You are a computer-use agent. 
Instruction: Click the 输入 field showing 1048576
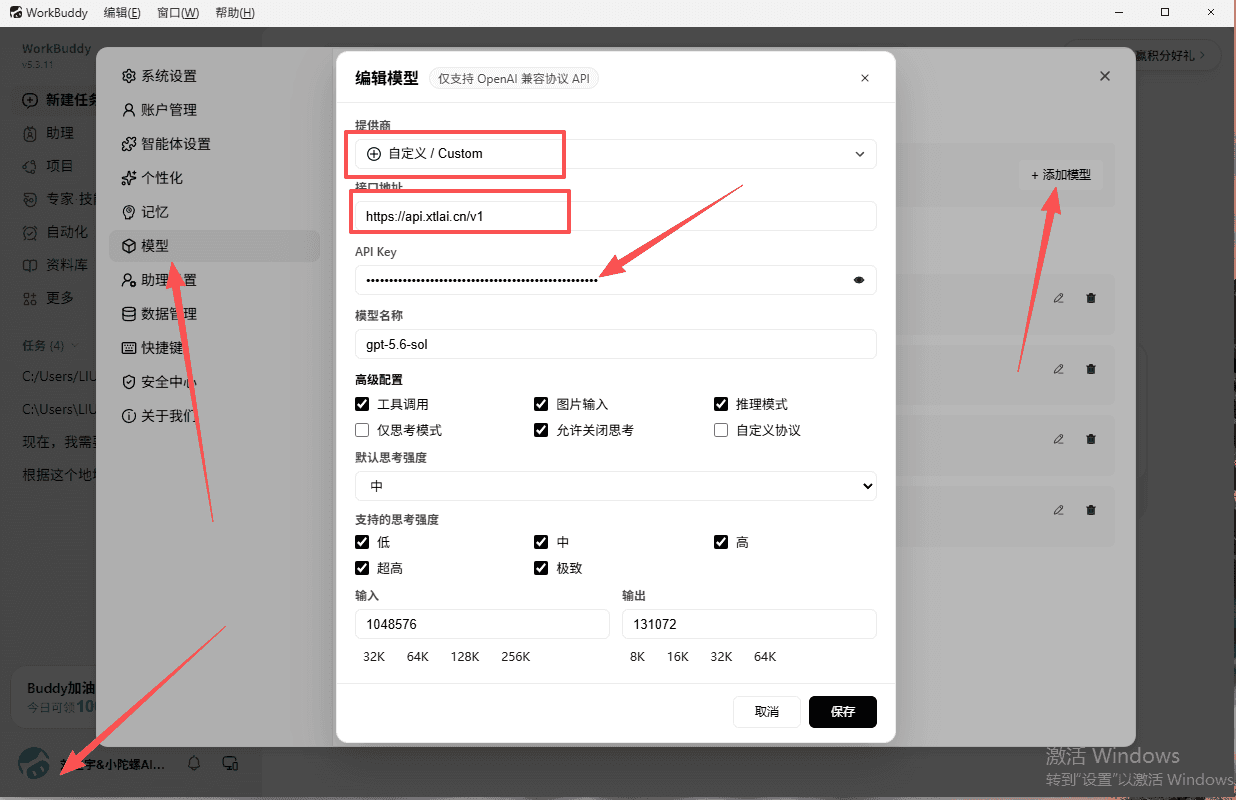[482, 624]
